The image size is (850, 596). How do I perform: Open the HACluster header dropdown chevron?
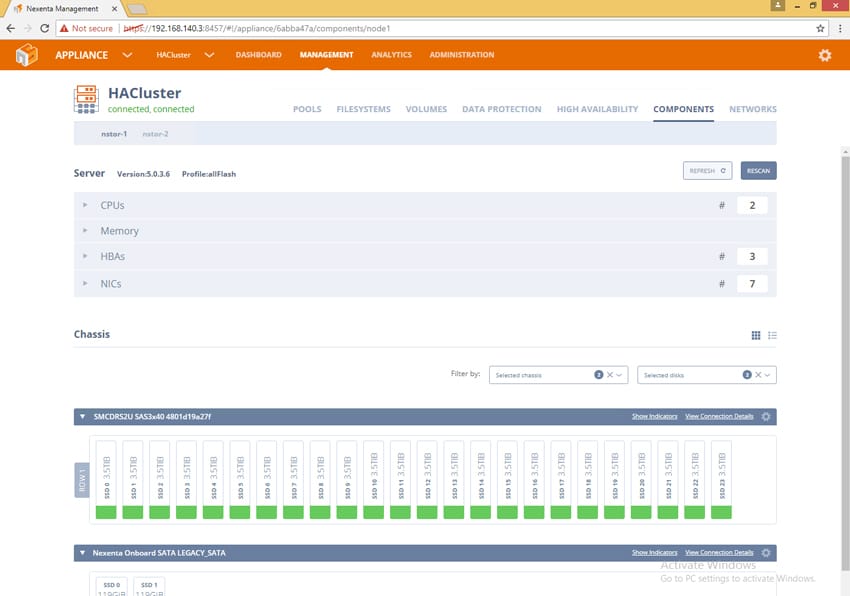(x=209, y=55)
